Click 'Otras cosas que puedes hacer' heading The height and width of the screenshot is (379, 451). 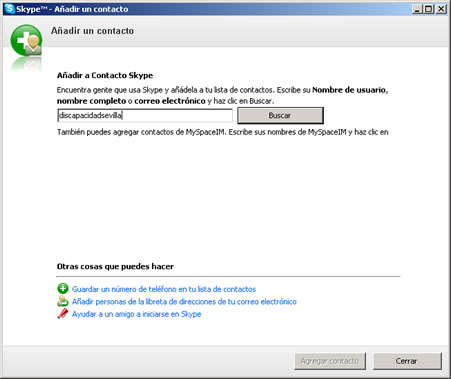115,267
